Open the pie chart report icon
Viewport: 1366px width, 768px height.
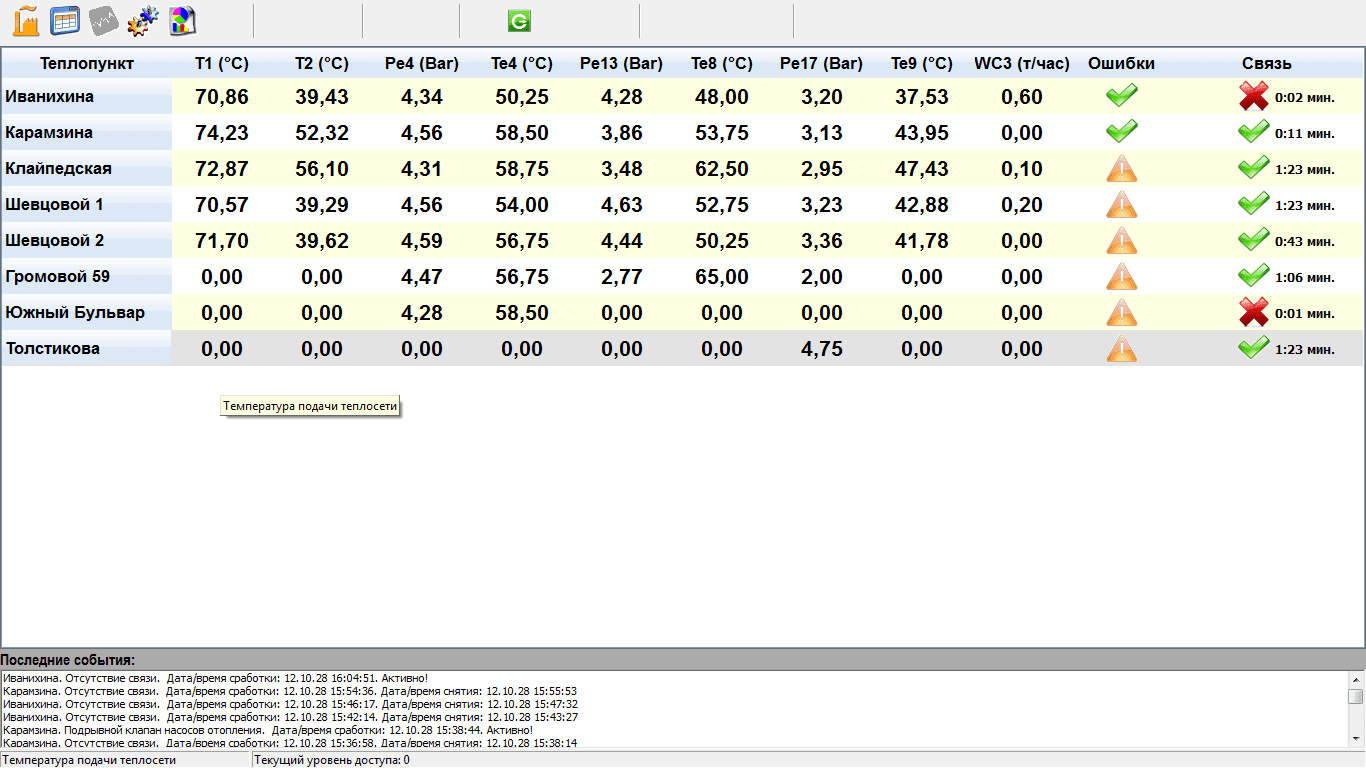pos(182,20)
